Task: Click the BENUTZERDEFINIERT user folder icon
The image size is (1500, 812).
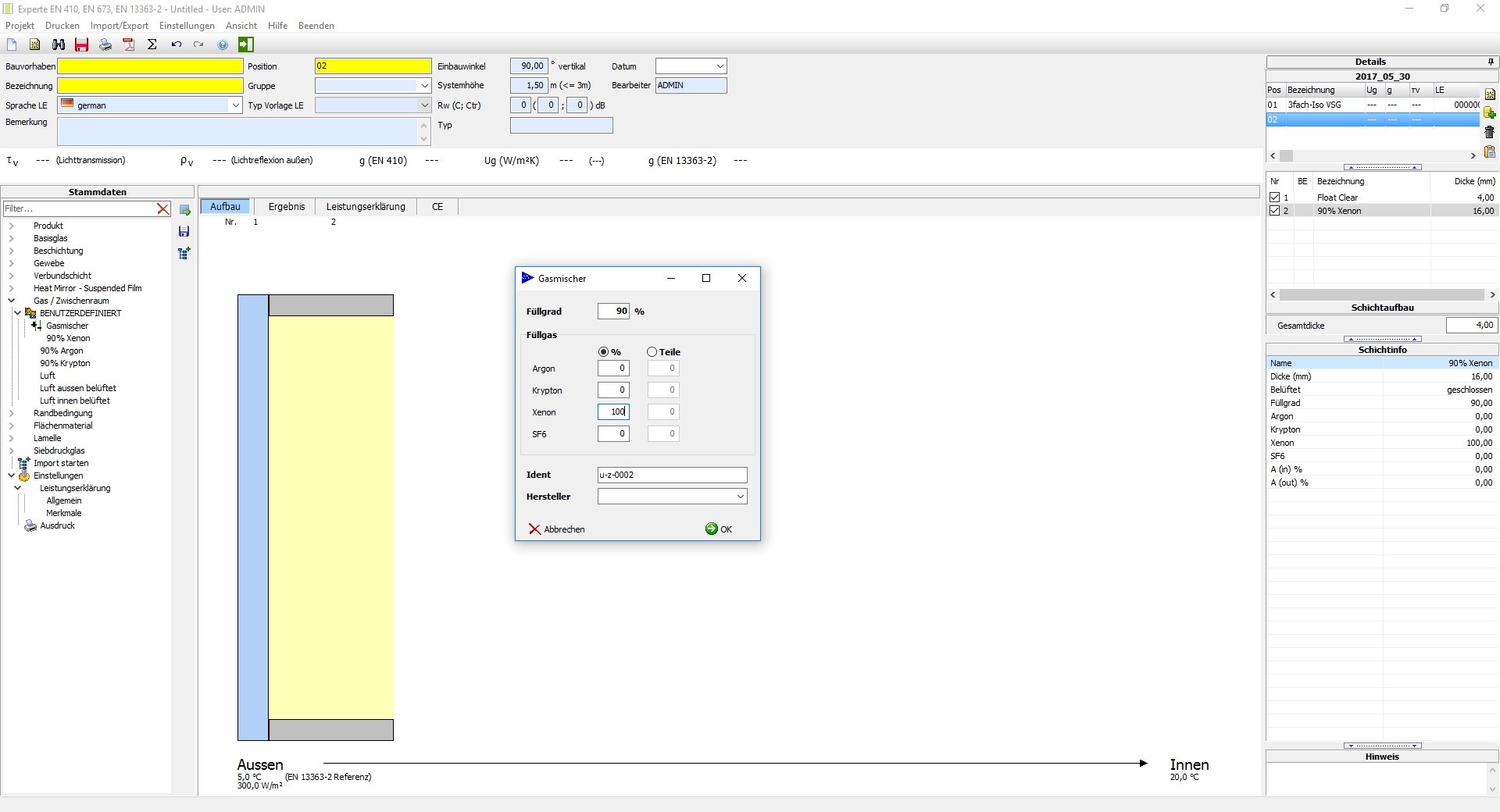Action: coord(30,313)
